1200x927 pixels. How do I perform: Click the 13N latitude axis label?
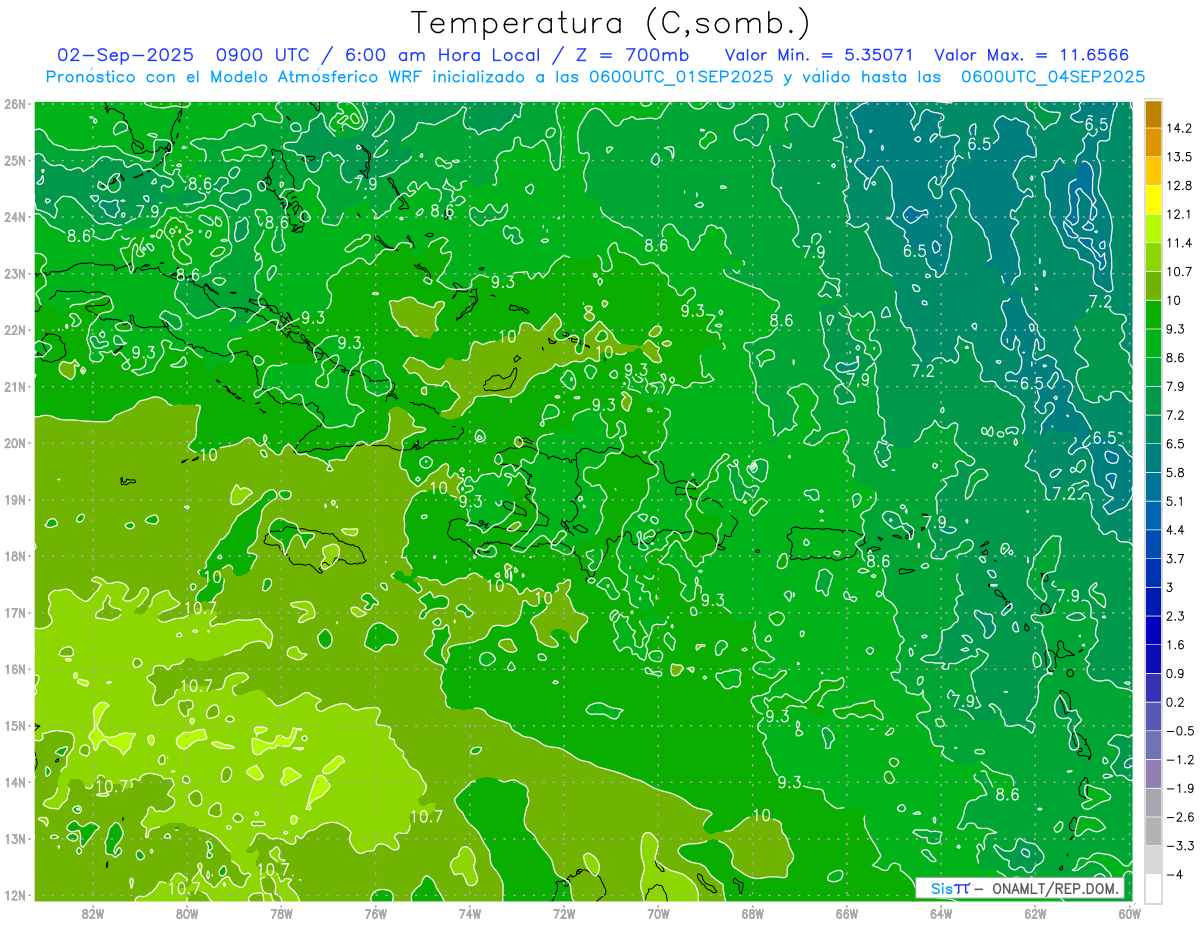coord(14,838)
